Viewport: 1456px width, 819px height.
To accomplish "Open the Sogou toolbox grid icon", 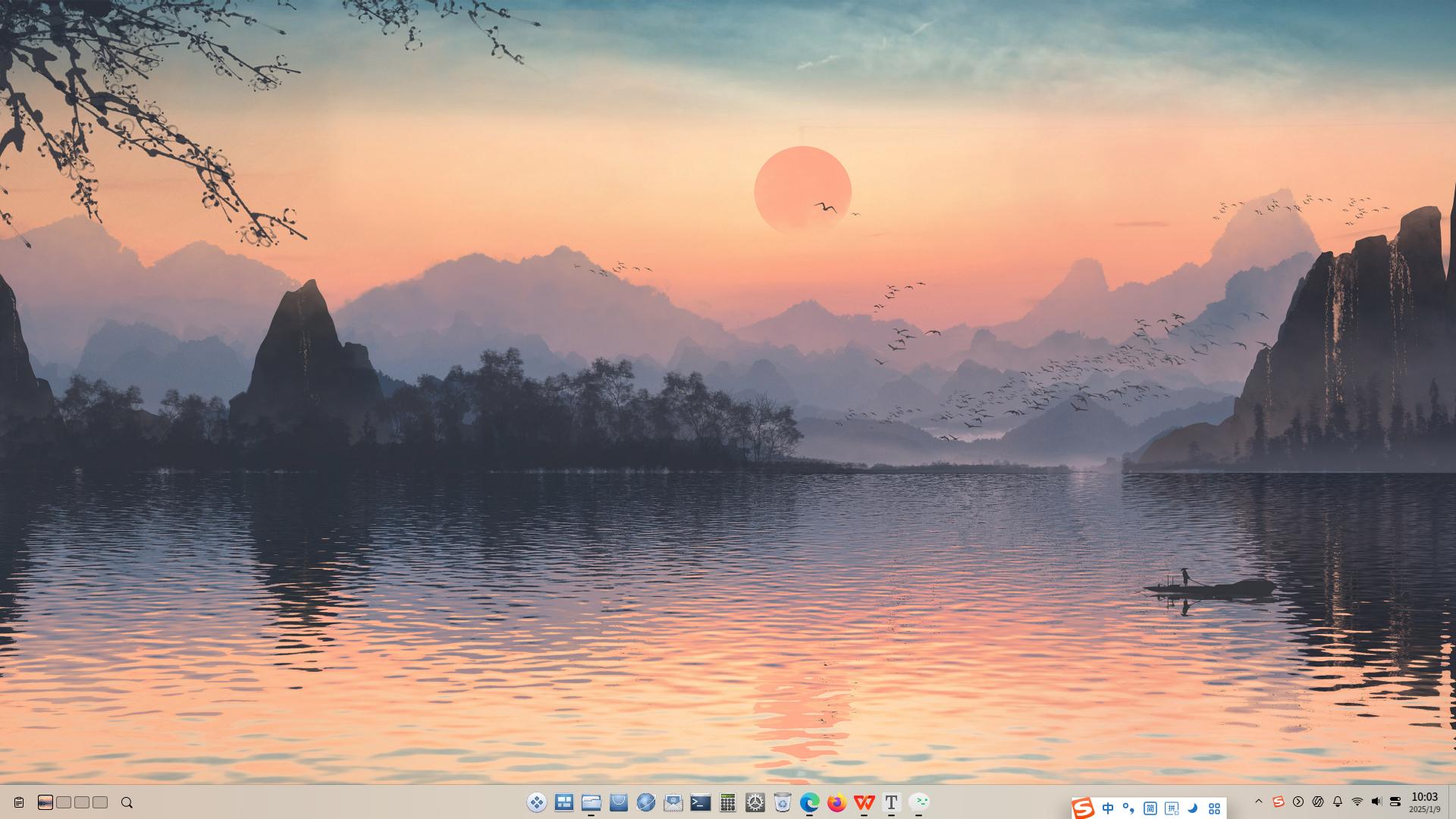I will (1214, 808).
